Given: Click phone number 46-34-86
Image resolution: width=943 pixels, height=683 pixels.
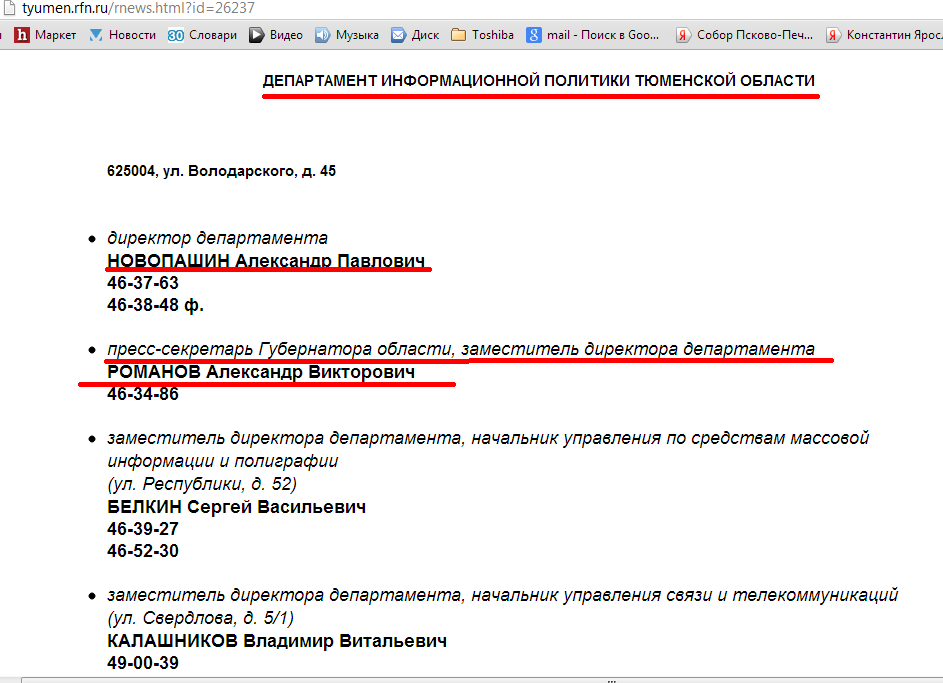Looking at the screenshot, I should tap(143, 394).
